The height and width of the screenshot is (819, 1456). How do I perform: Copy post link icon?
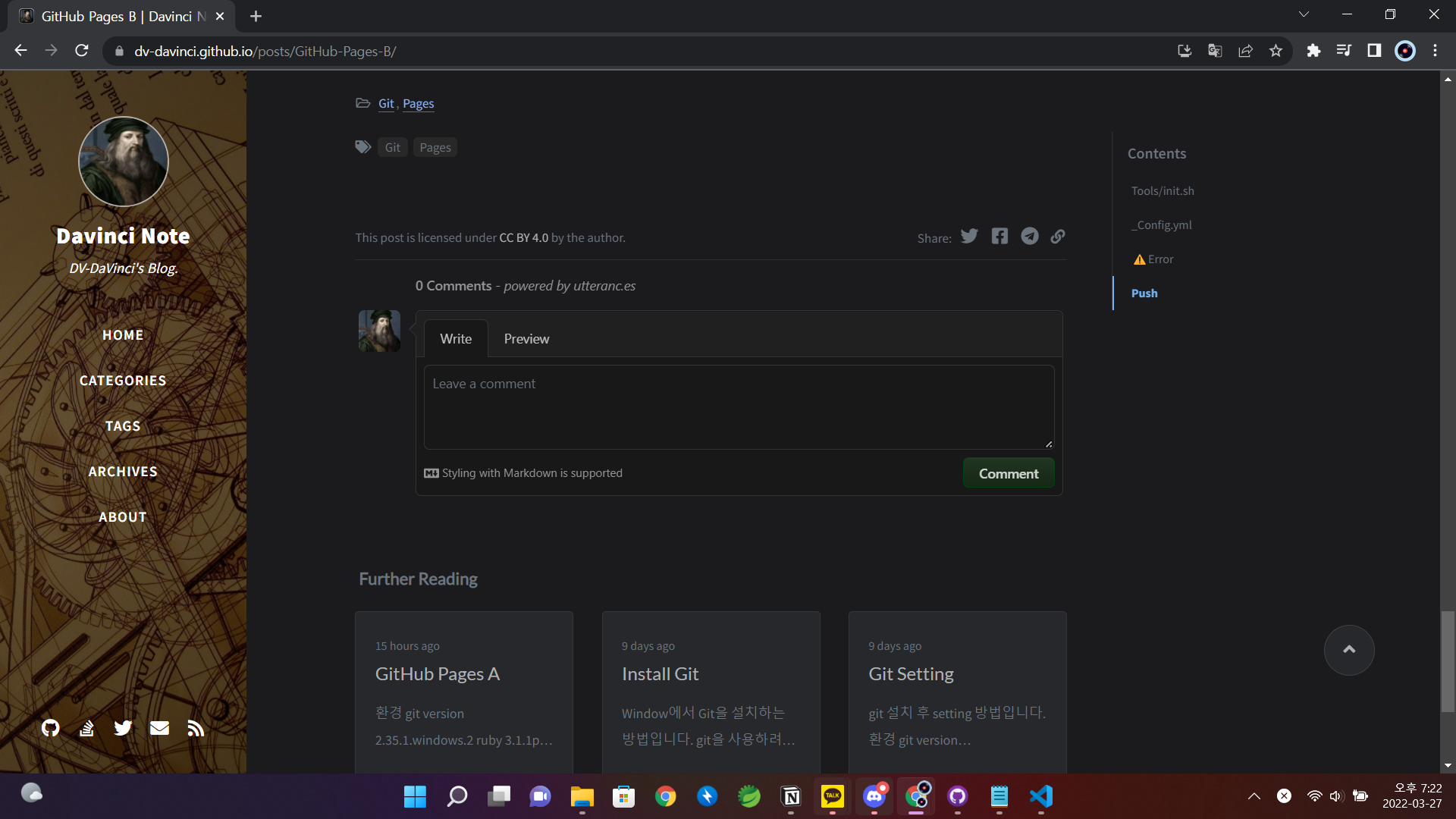tap(1058, 237)
